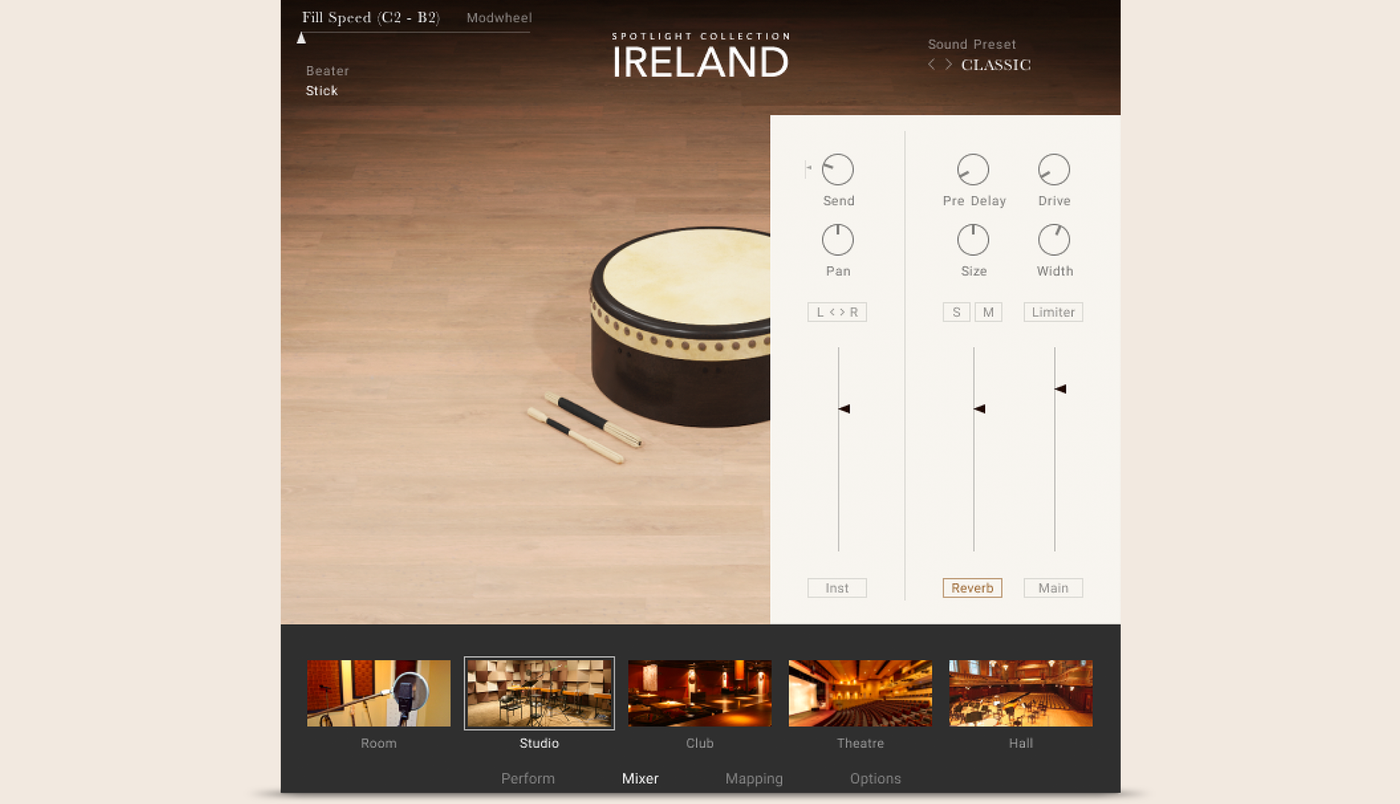Viewport: 1400px width, 804px height.
Task: Click the IRELAND title logo
Action: tap(701, 62)
